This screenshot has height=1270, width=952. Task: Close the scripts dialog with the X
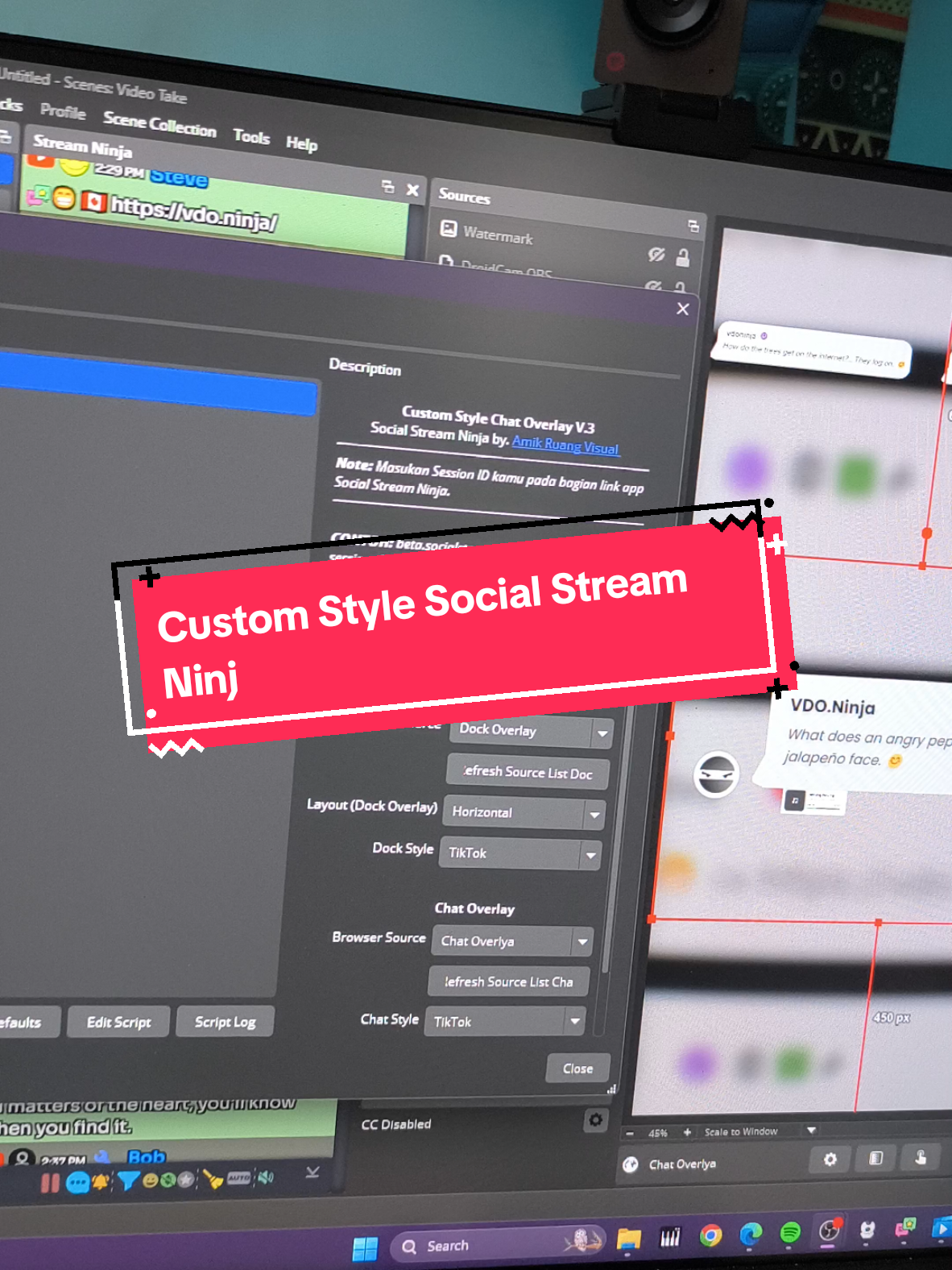[683, 309]
